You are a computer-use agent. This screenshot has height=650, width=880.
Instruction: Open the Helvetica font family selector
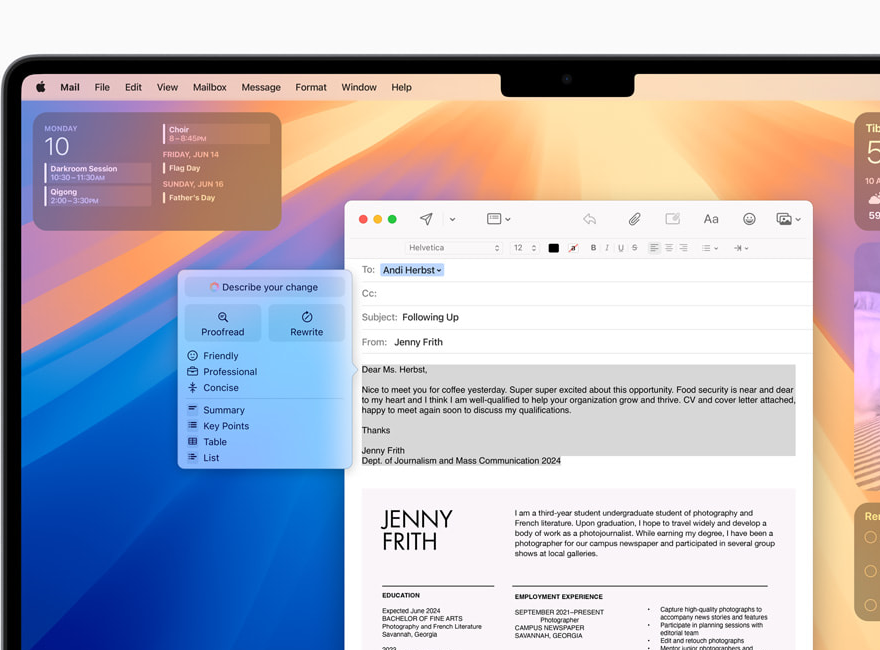[x=453, y=248]
